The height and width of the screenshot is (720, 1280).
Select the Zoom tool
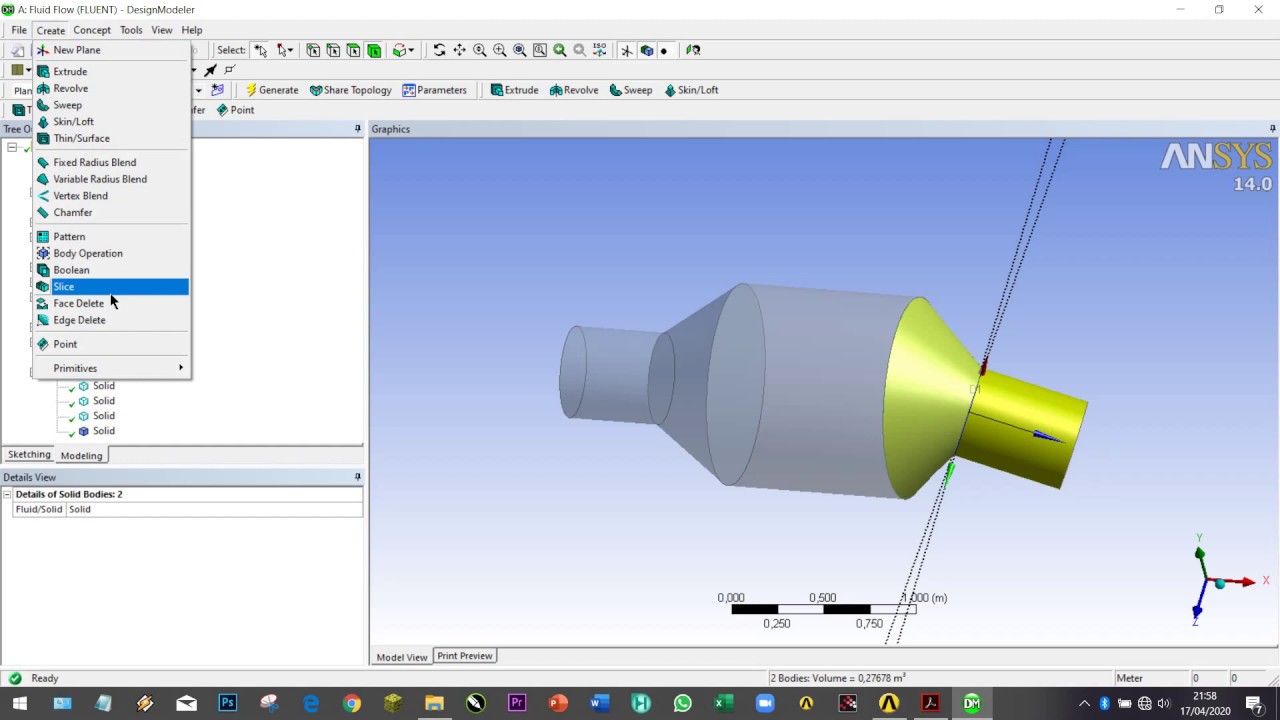pos(479,50)
